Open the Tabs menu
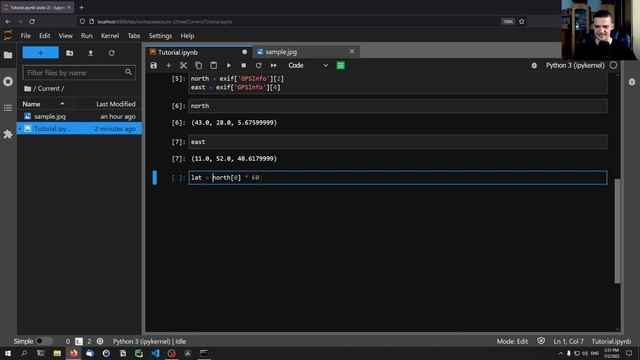 coord(134,36)
